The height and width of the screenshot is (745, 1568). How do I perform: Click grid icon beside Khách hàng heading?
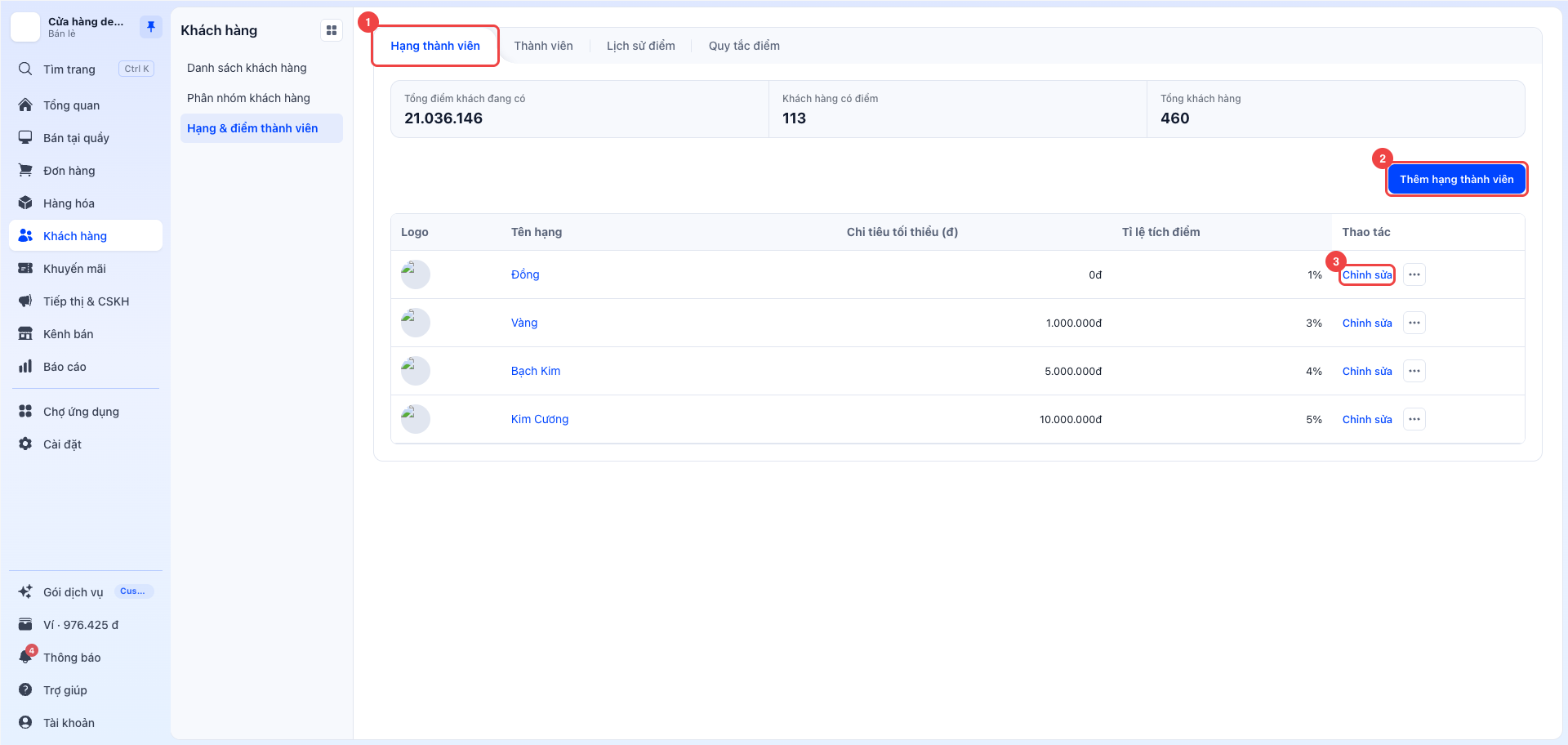(x=332, y=31)
